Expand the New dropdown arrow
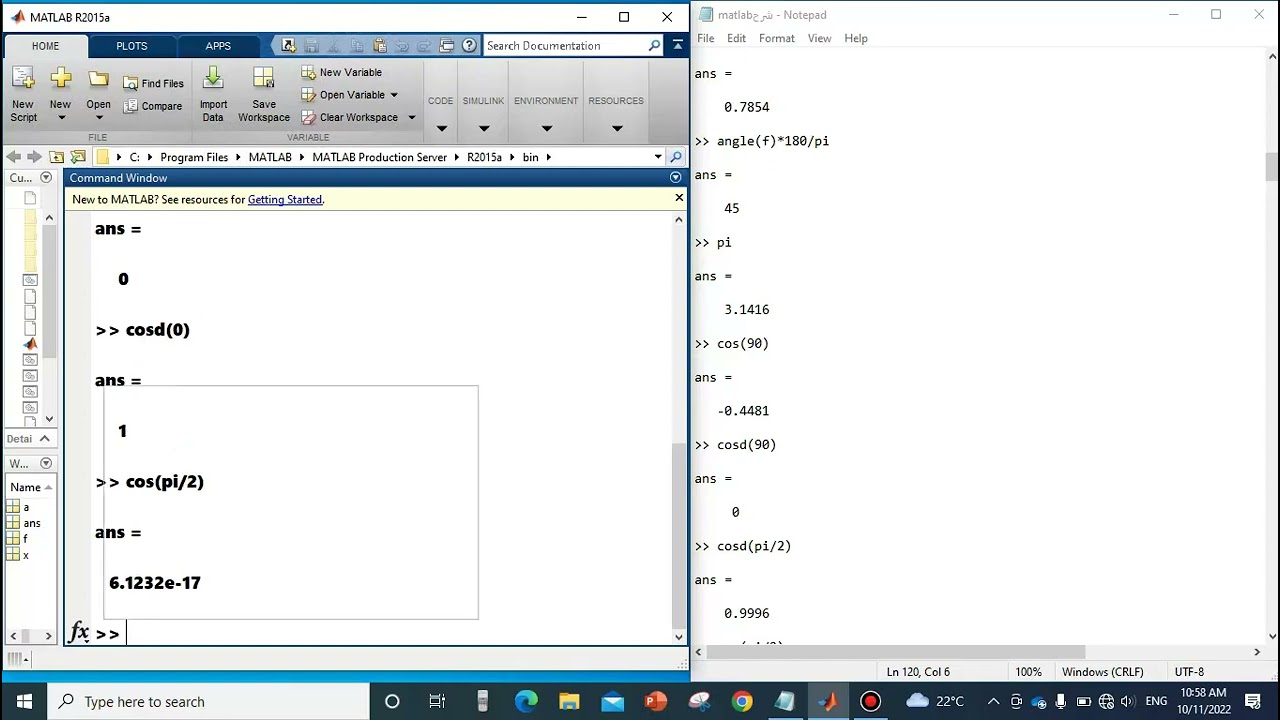1280x720 pixels. point(61,118)
